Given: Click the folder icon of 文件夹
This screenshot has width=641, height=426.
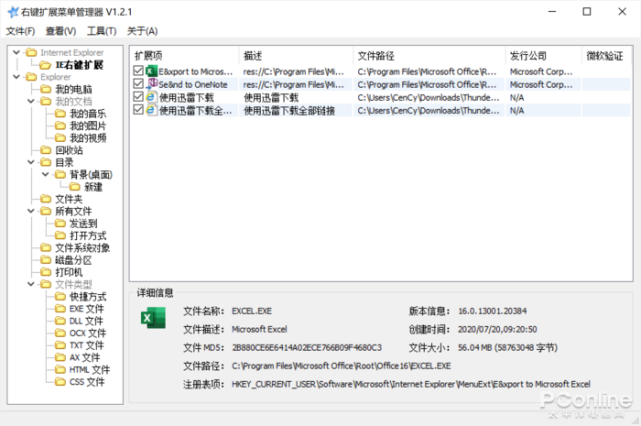Looking at the screenshot, I should coord(46,199).
